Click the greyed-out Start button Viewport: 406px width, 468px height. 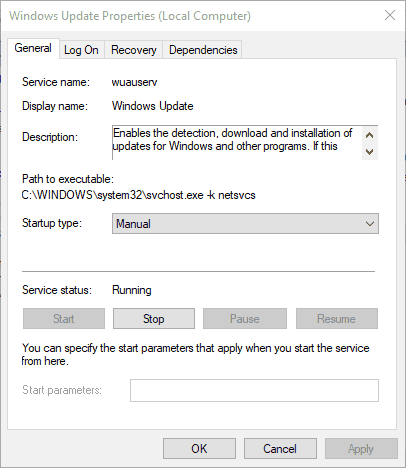click(x=64, y=319)
